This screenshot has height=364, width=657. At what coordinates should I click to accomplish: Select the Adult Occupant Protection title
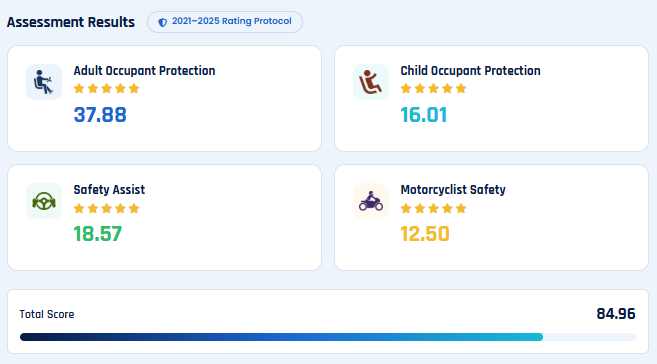pyautogui.click(x=145, y=71)
